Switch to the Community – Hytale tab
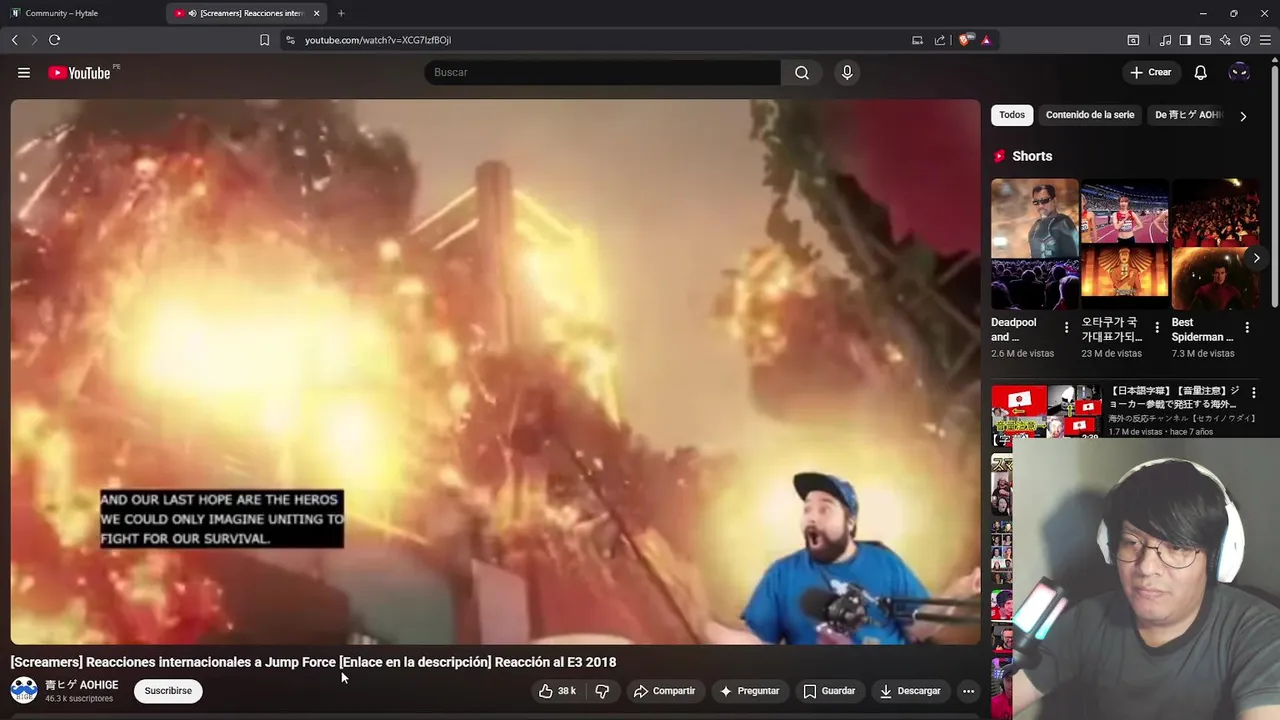 coord(82,13)
